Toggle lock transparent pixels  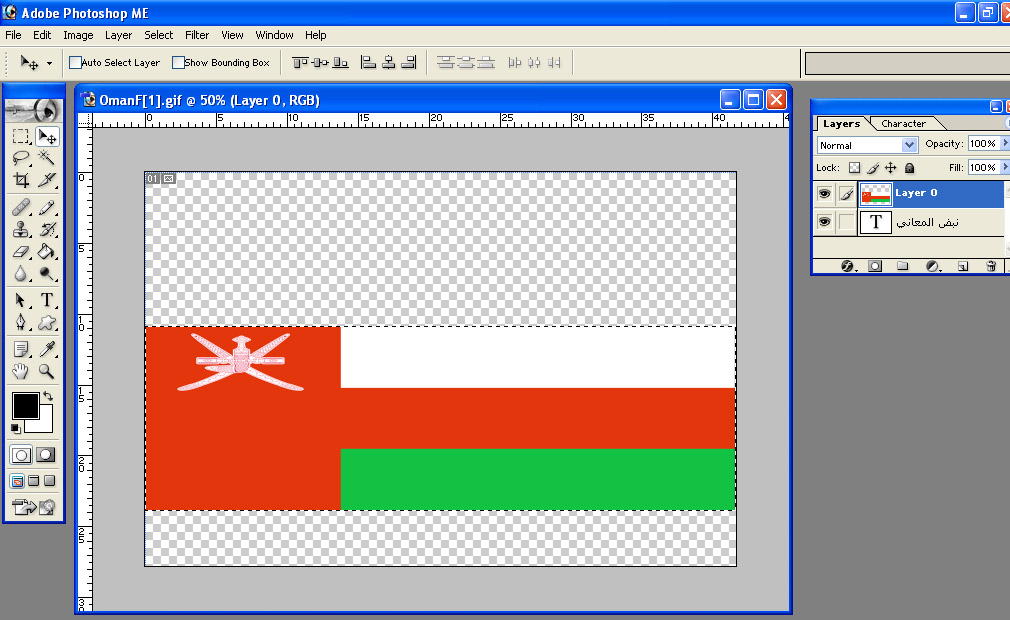coord(854,168)
